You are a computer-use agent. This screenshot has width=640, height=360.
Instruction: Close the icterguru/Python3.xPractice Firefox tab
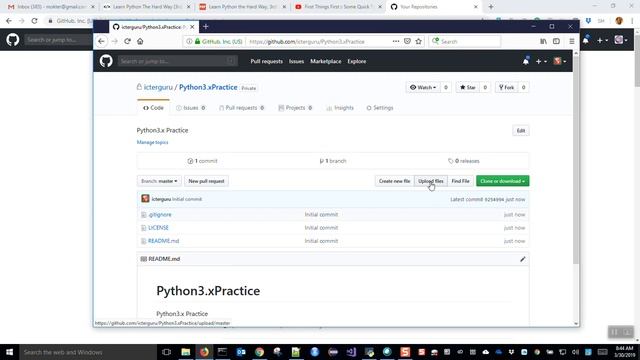[192, 27]
